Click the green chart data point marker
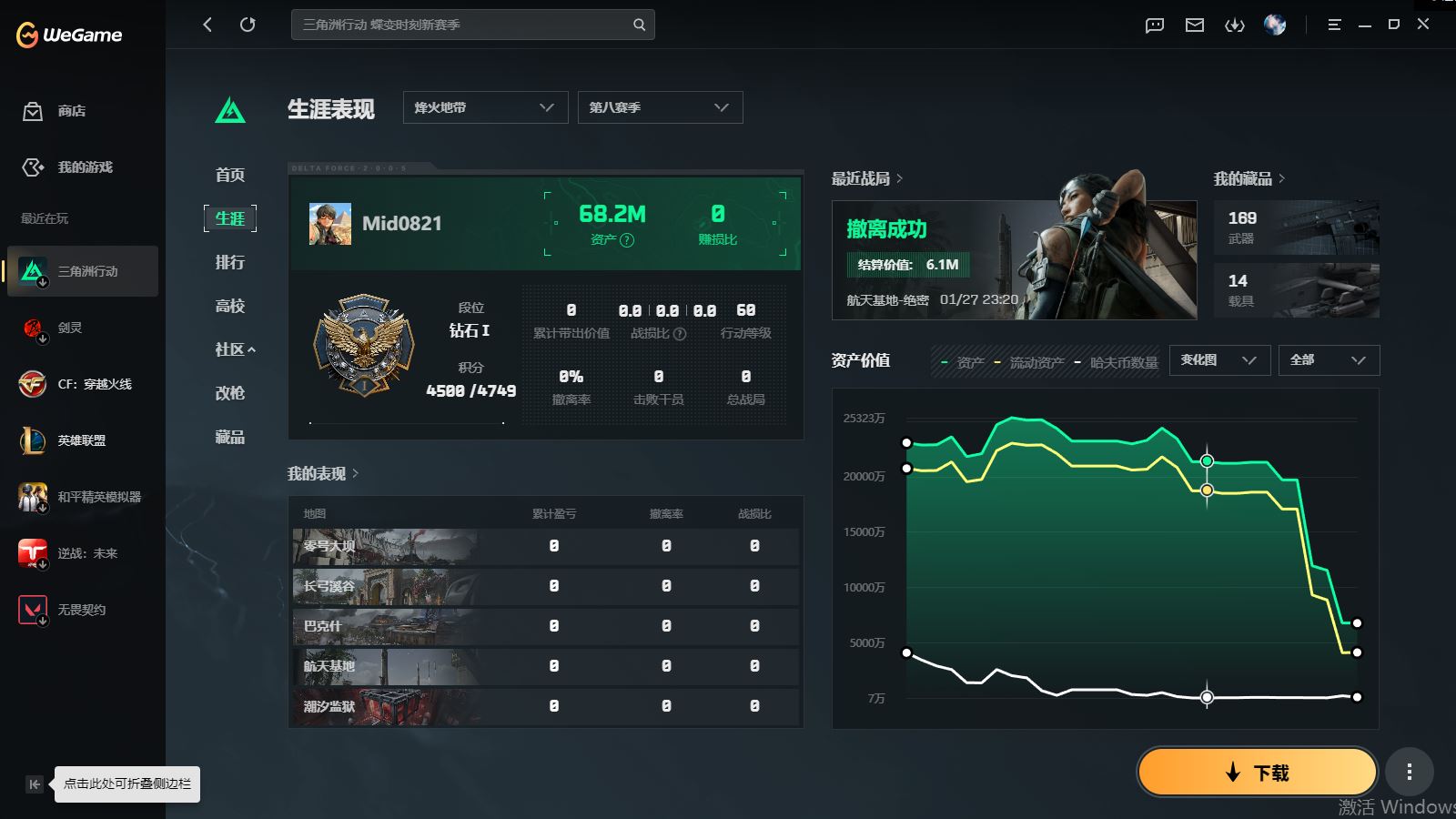Viewport: 1456px width, 819px height. click(1207, 461)
